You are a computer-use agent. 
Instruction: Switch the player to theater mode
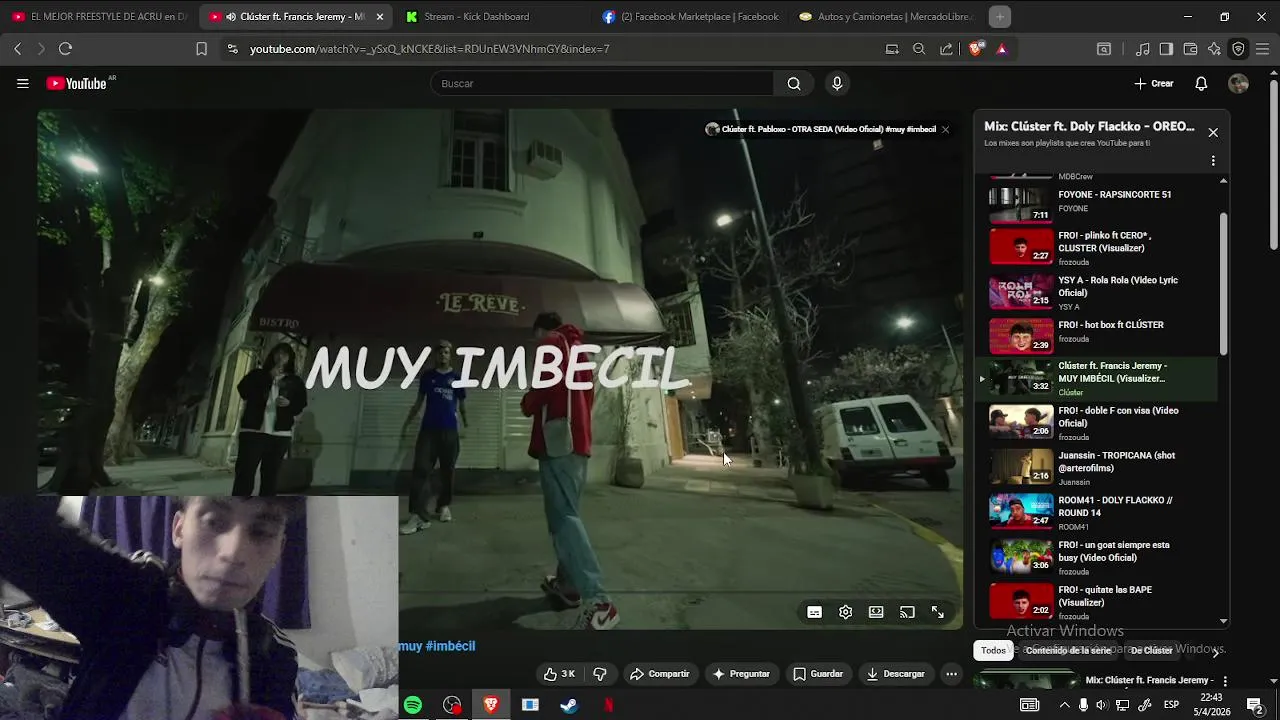point(876,612)
